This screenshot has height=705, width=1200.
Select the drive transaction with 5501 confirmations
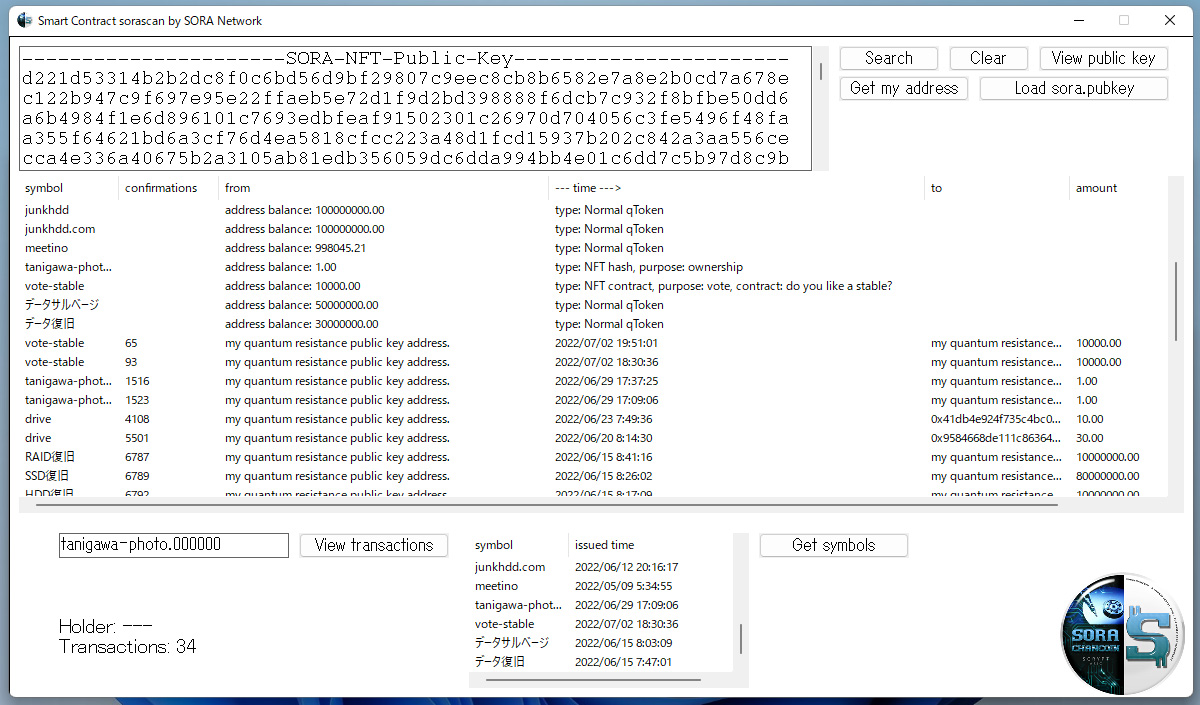[x=594, y=438]
